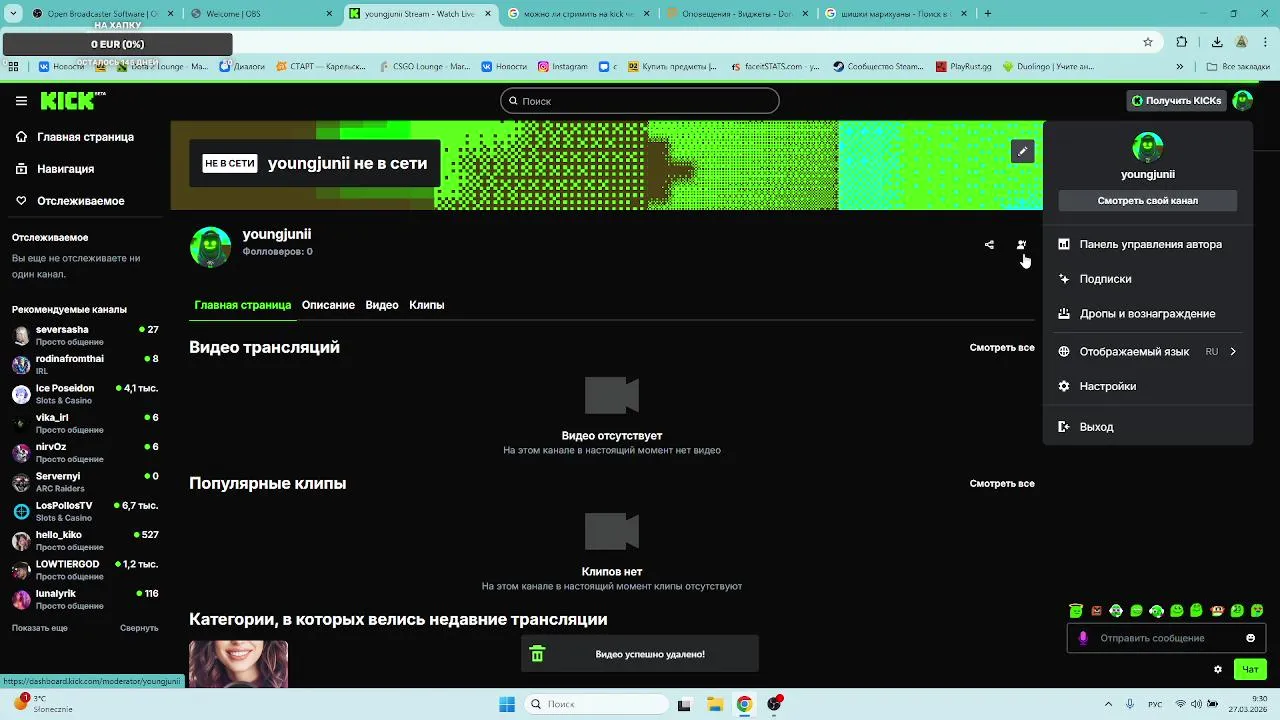
Task: Open hello_kiko recommended channel
Action: (85, 541)
